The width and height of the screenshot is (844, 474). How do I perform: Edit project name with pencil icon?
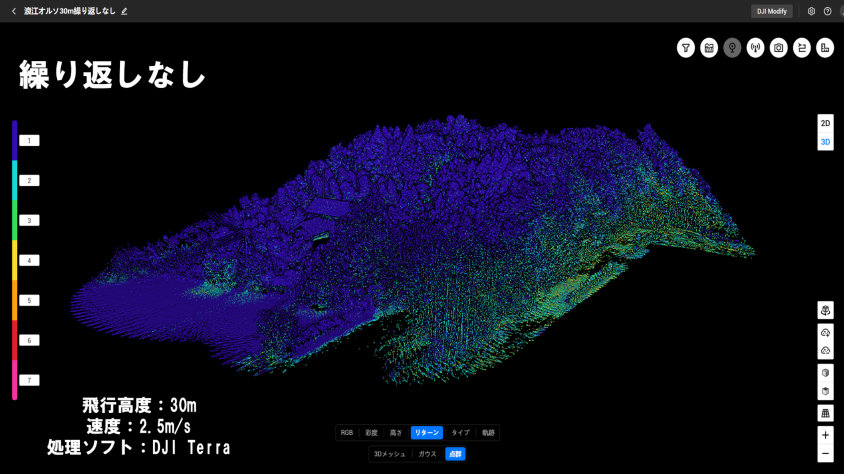pyautogui.click(x=124, y=11)
